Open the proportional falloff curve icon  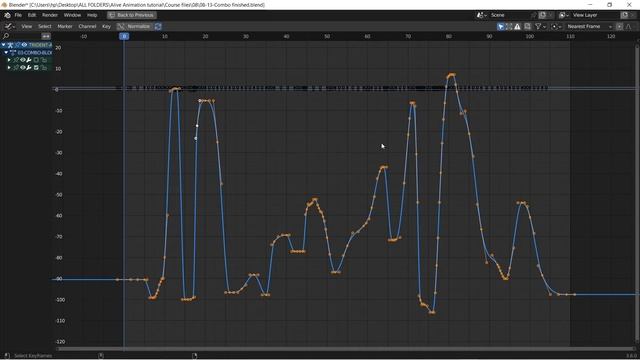[629, 27]
